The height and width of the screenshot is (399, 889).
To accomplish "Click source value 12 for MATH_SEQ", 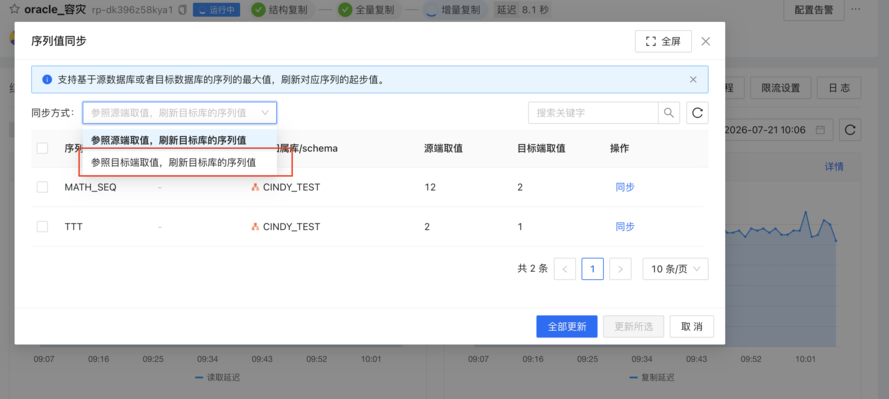I will pos(430,187).
